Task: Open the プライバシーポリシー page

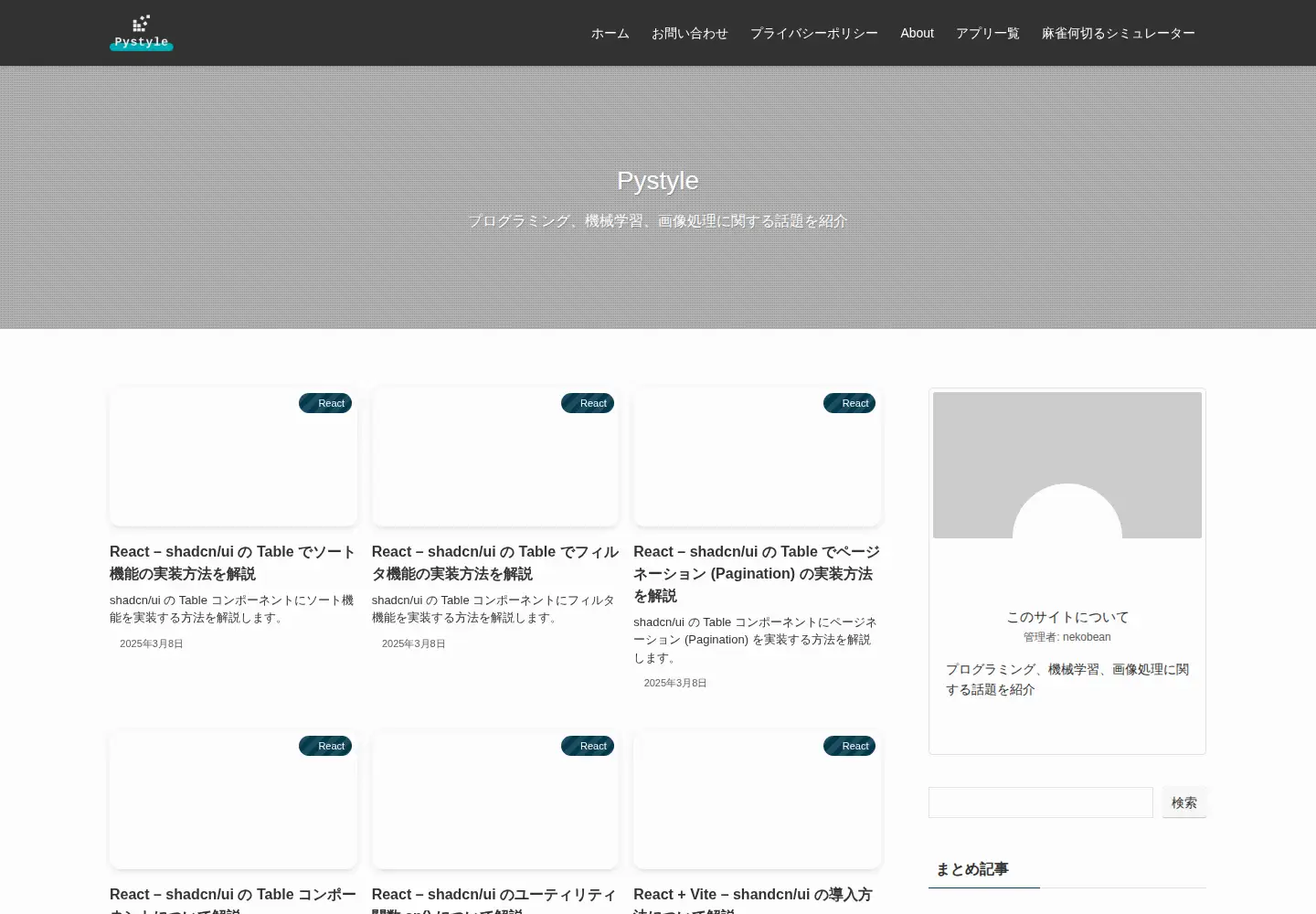Action: 814,33
